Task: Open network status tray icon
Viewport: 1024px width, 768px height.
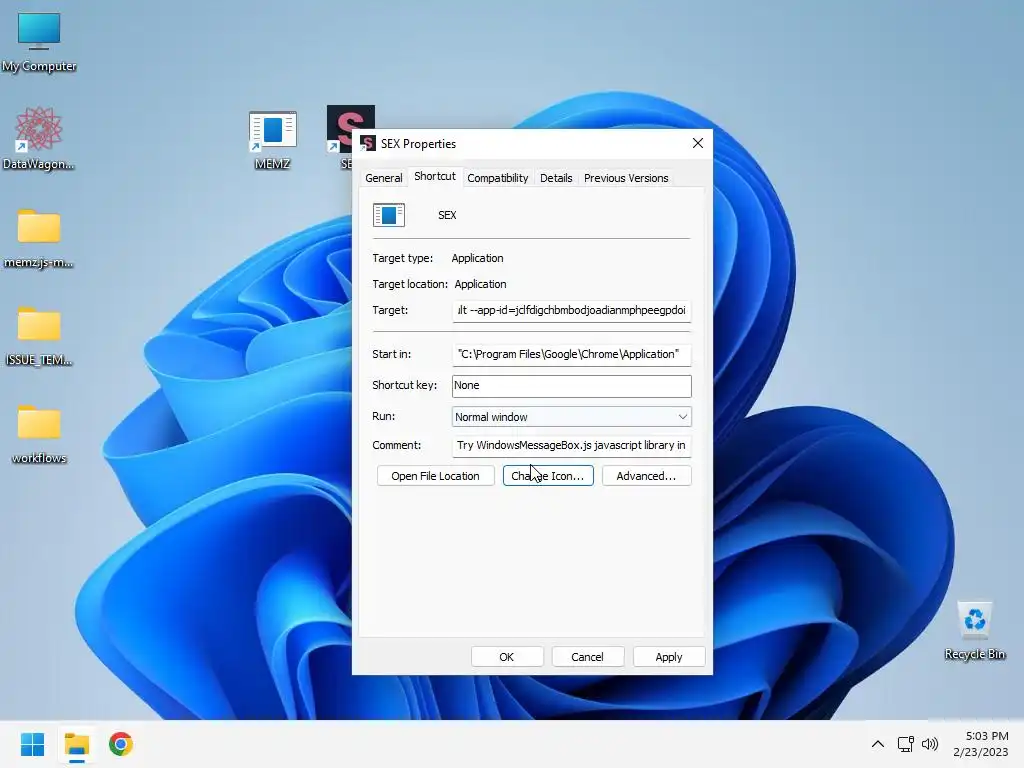Action: click(905, 744)
